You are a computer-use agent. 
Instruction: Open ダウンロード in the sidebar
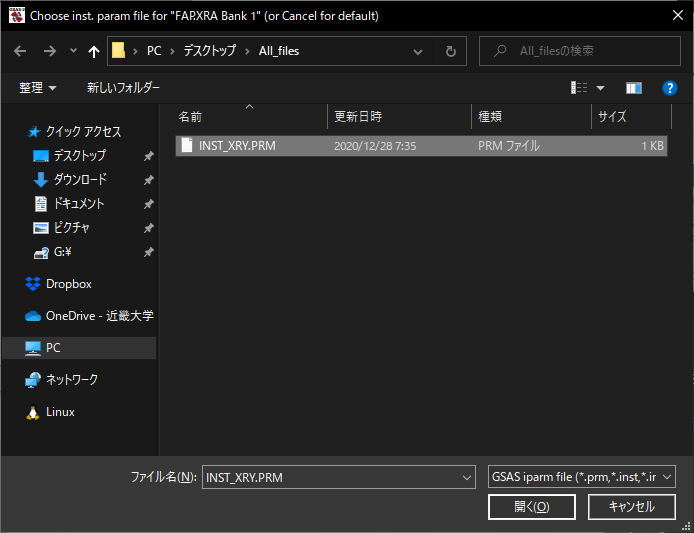point(80,179)
